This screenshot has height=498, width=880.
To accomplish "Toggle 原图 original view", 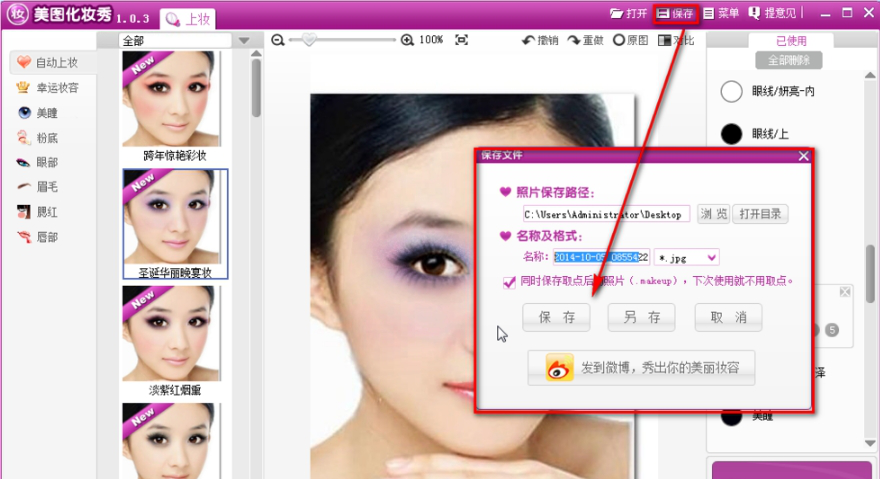I will pos(630,40).
